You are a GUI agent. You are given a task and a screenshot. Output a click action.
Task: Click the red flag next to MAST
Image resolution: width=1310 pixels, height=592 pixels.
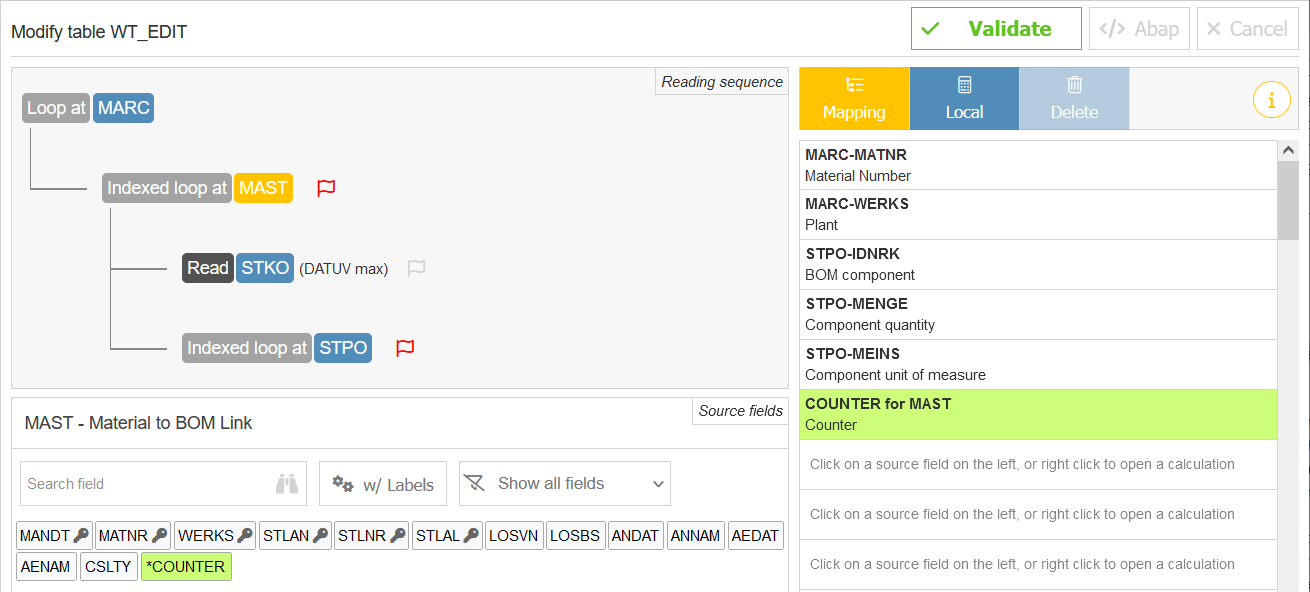coord(326,188)
